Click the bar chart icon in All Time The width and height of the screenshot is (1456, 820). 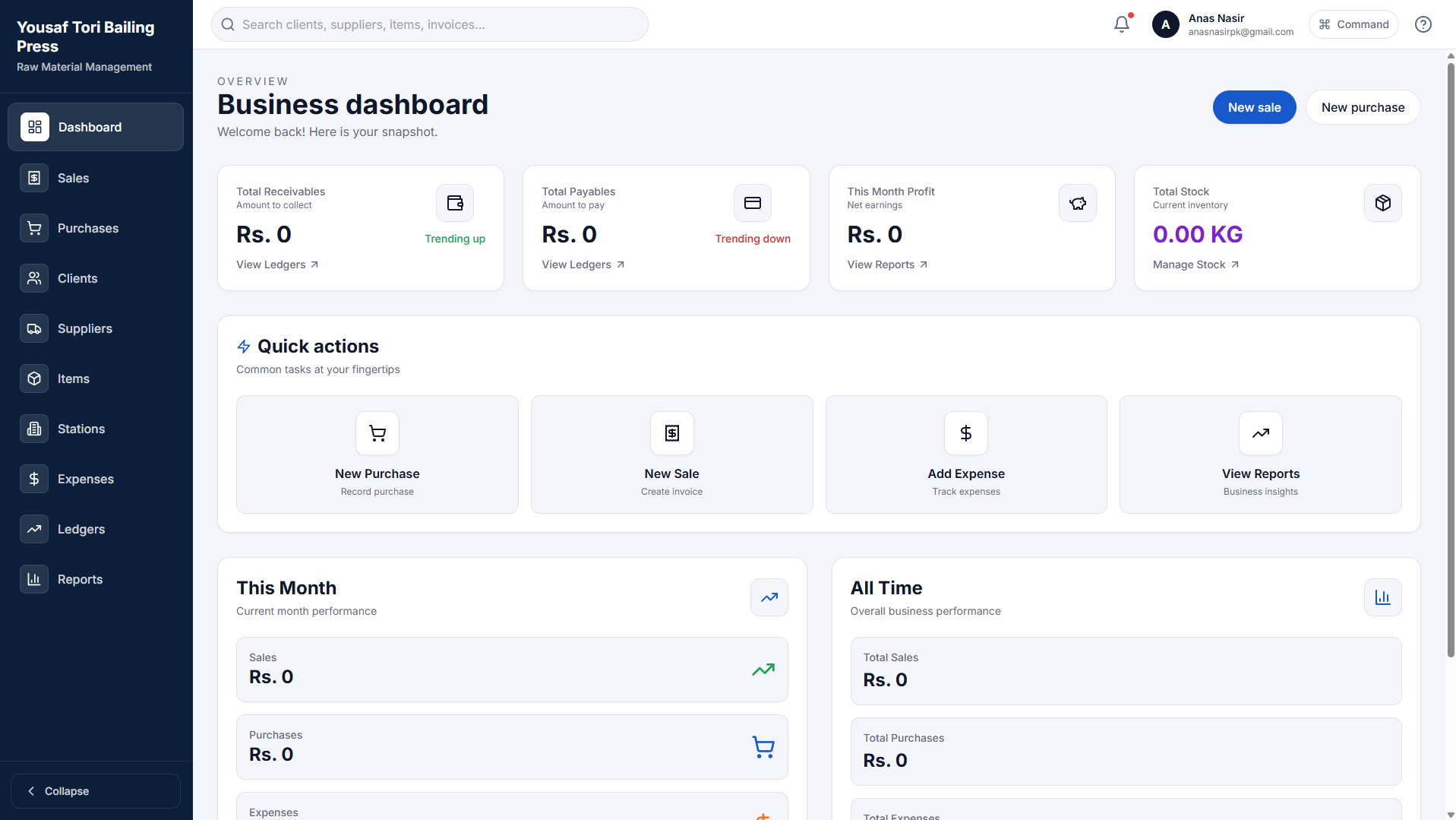click(1382, 597)
